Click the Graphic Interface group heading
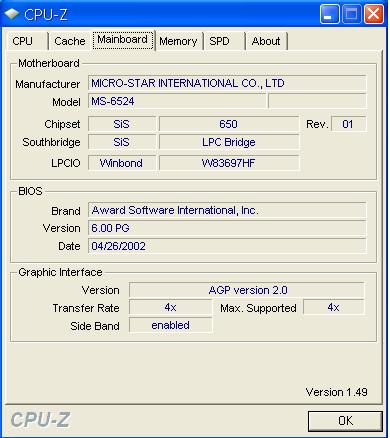 tap(60, 272)
